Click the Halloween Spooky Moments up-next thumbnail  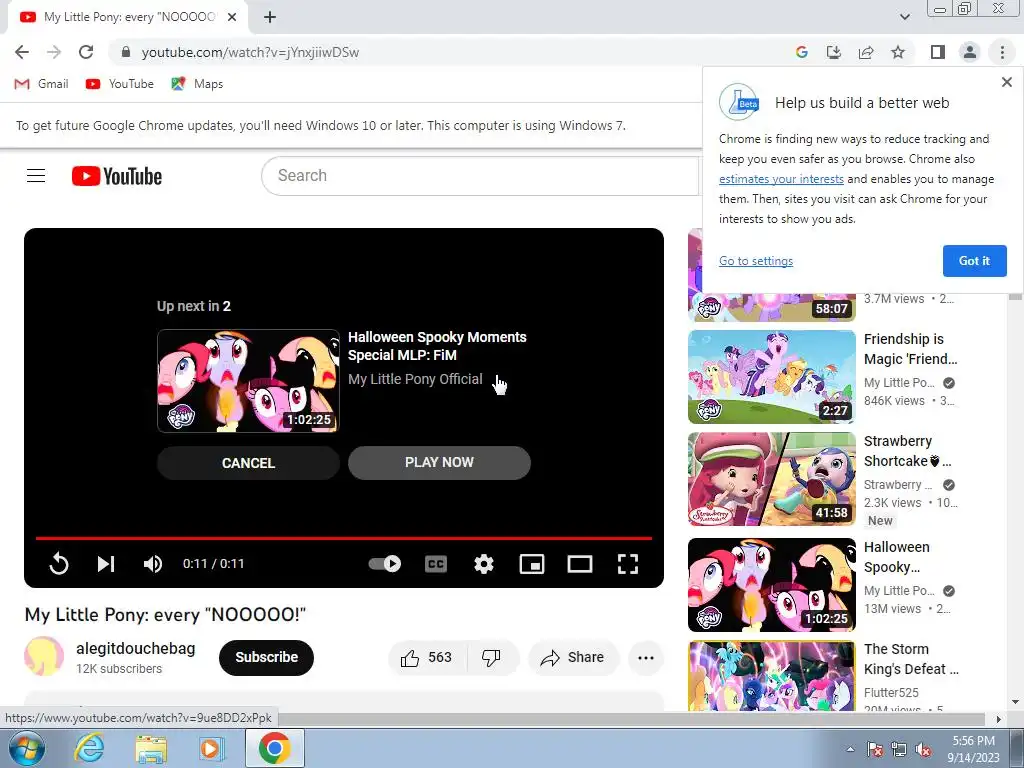coord(248,381)
